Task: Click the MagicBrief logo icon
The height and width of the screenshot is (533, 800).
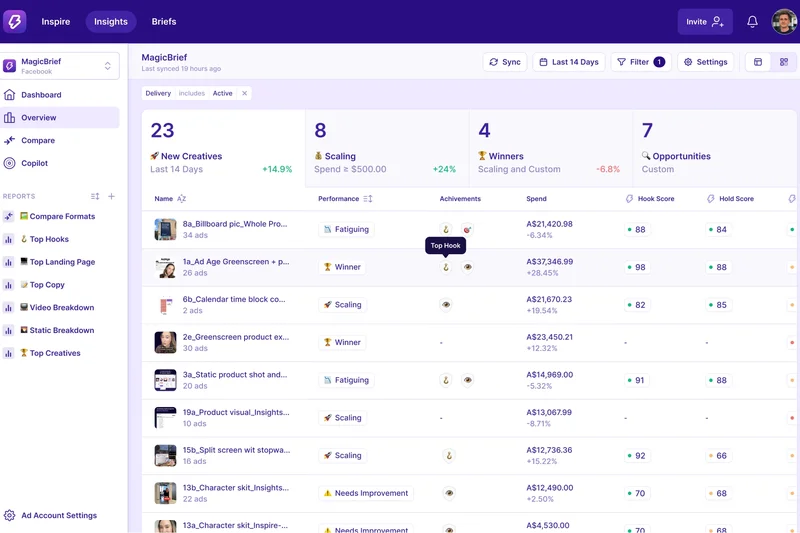Action: pos(14,22)
